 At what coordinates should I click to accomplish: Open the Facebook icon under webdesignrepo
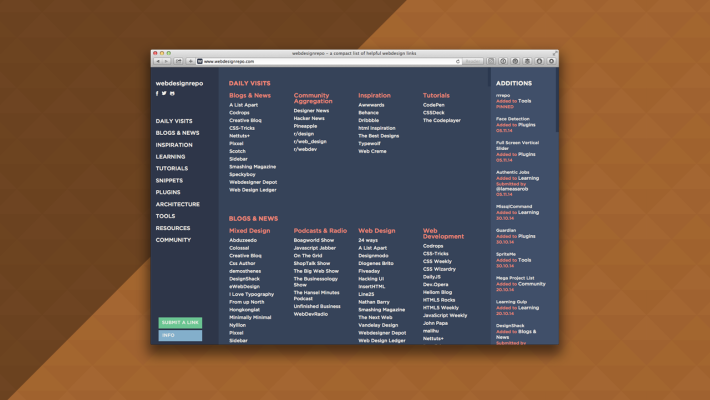157,93
